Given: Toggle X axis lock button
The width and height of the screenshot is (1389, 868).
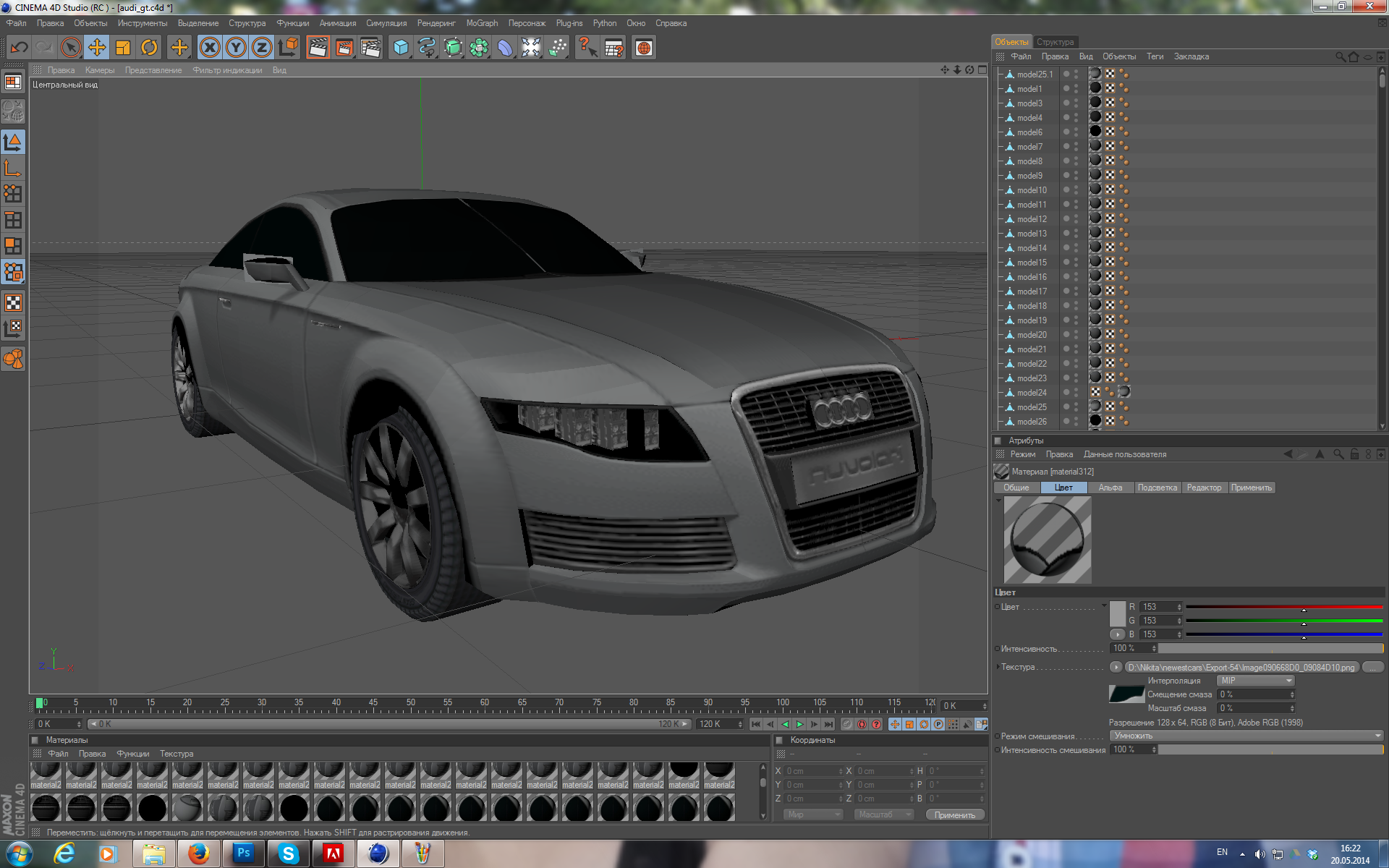Looking at the screenshot, I should (210, 48).
